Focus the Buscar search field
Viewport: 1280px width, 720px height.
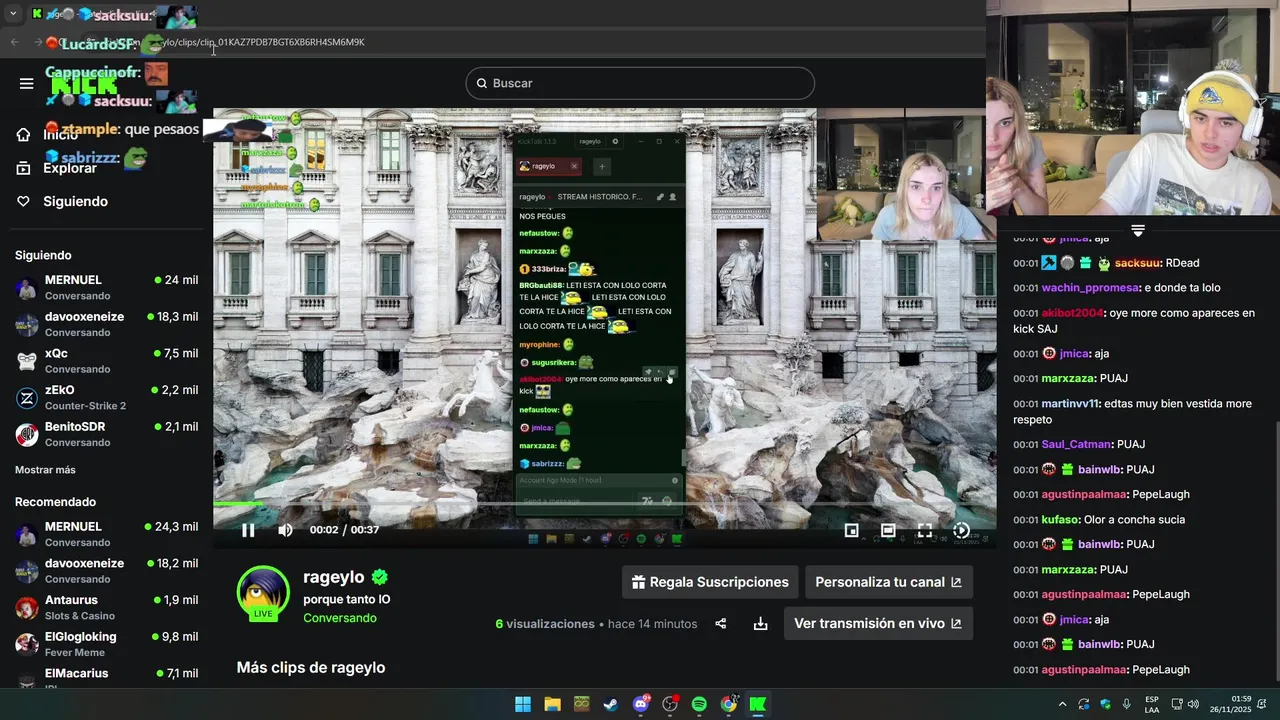(640, 83)
